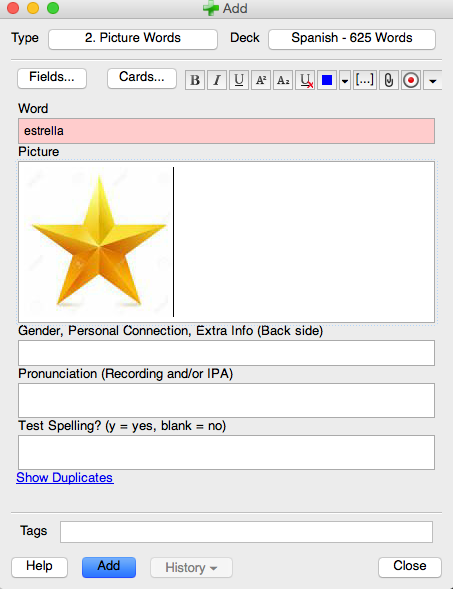The width and height of the screenshot is (453, 589).
Task: Toggle italic text formatting
Action: click(217, 80)
